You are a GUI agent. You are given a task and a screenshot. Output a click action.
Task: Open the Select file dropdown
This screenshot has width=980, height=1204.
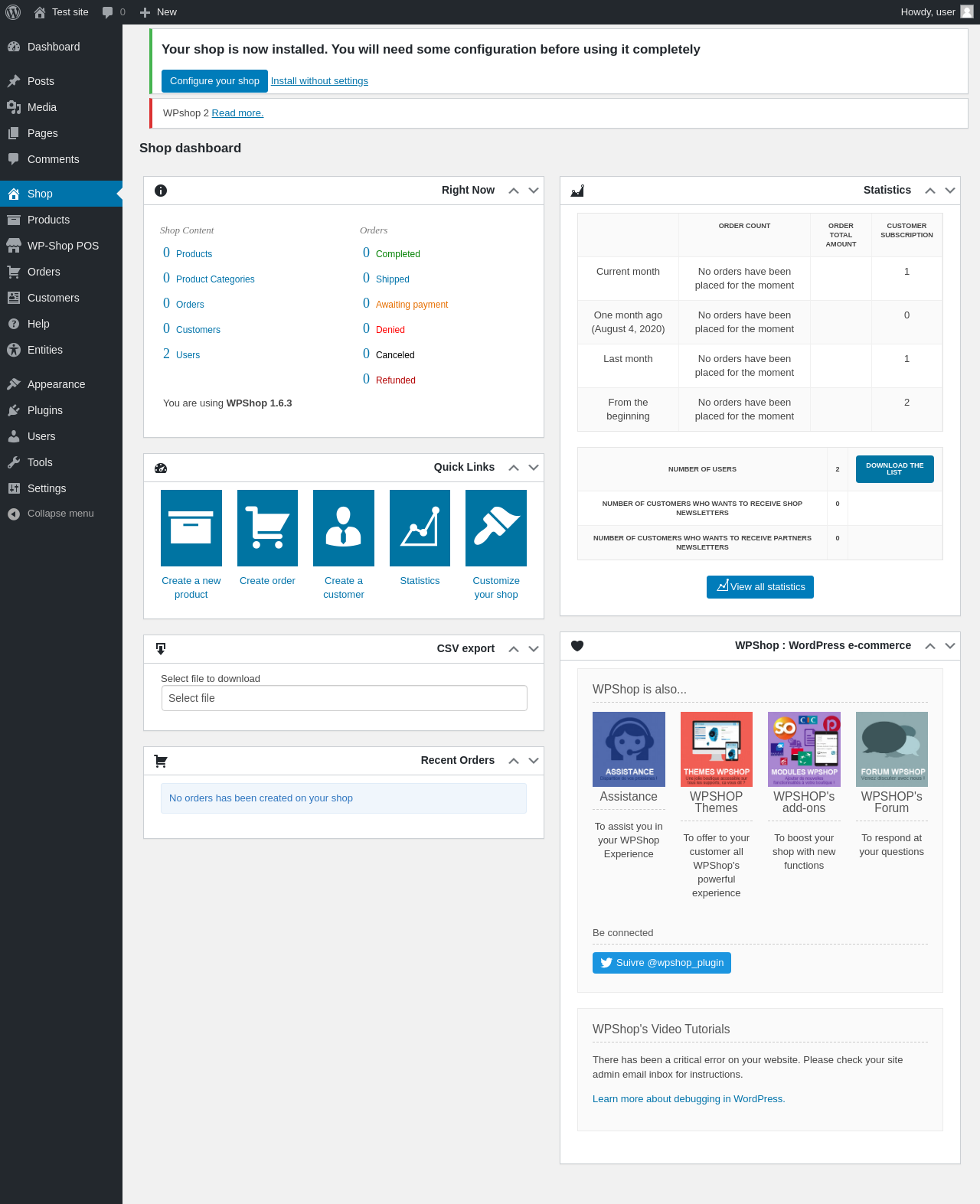click(344, 698)
